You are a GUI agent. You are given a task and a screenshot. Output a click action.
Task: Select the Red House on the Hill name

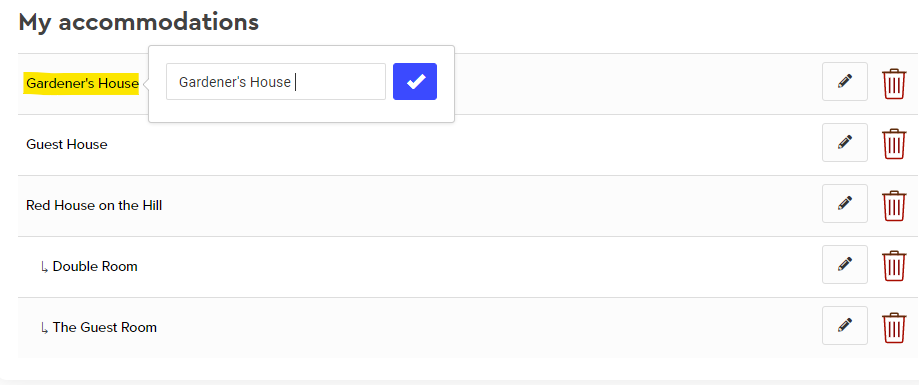pyautogui.click(x=94, y=205)
